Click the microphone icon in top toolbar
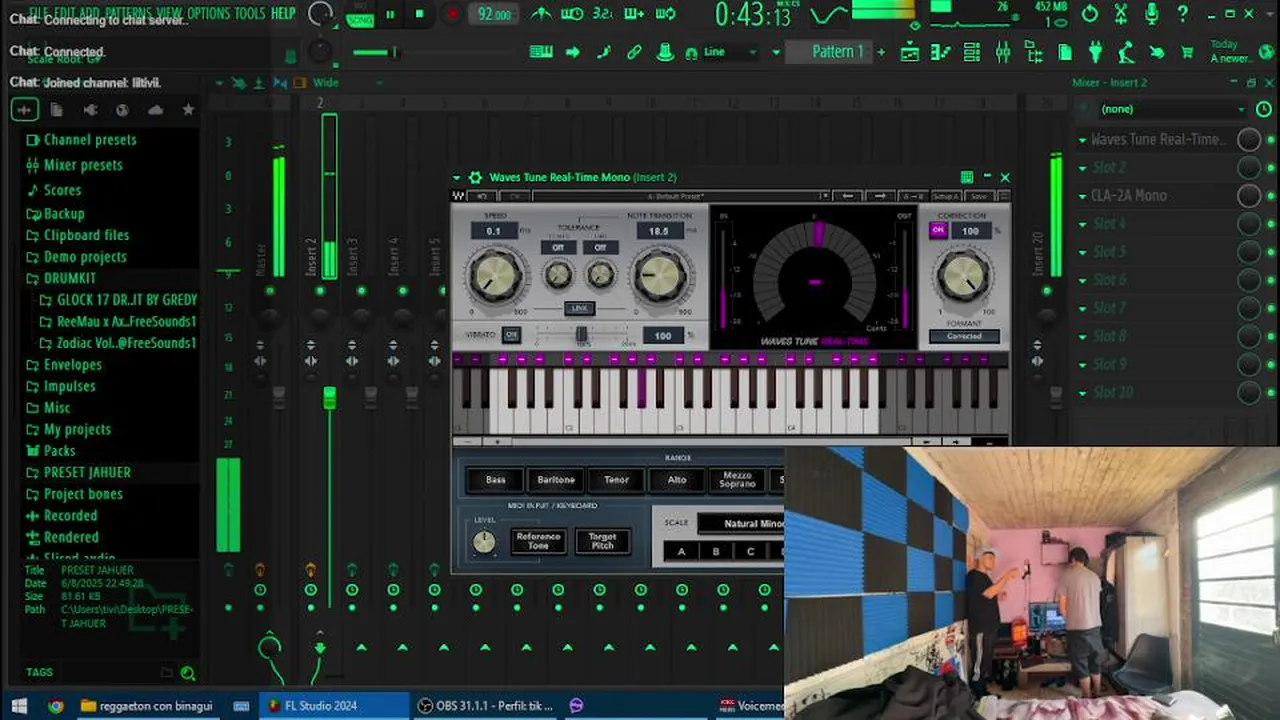Image resolution: width=1280 pixels, height=720 pixels. pos(1152,14)
